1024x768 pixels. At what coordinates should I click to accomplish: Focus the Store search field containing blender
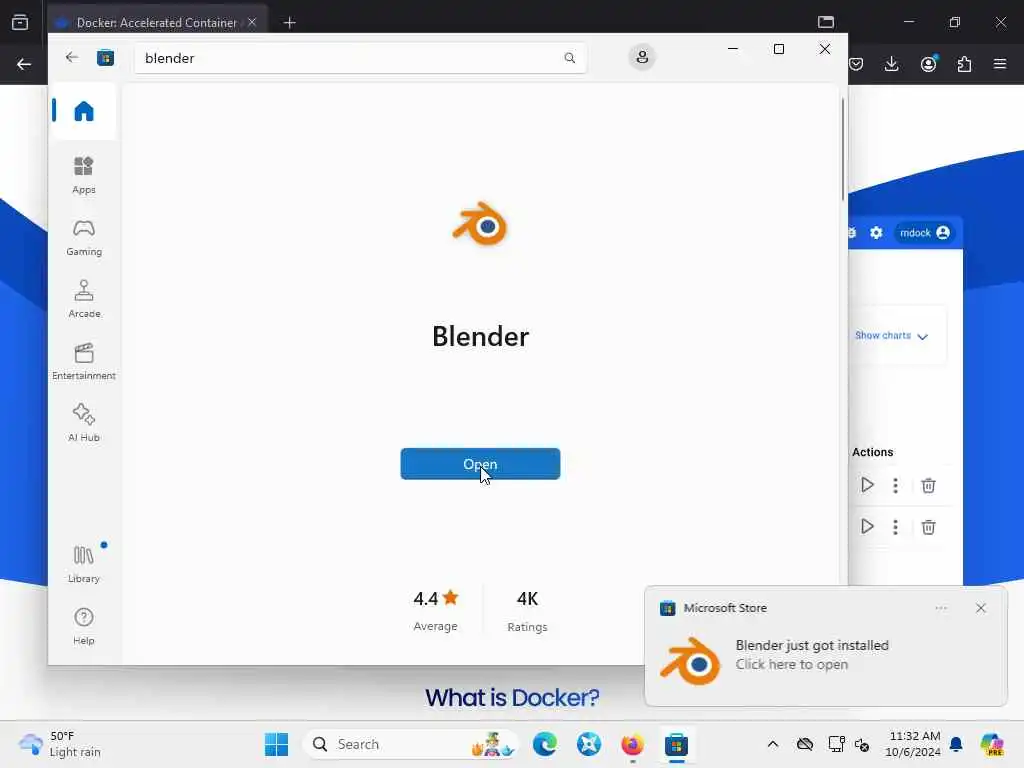click(x=360, y=57)
